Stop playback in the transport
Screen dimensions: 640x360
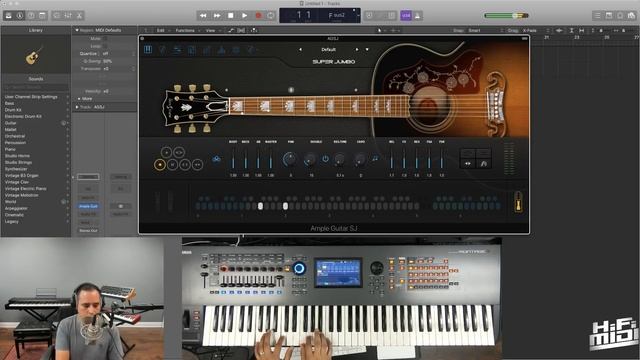(x=231, y=16)
